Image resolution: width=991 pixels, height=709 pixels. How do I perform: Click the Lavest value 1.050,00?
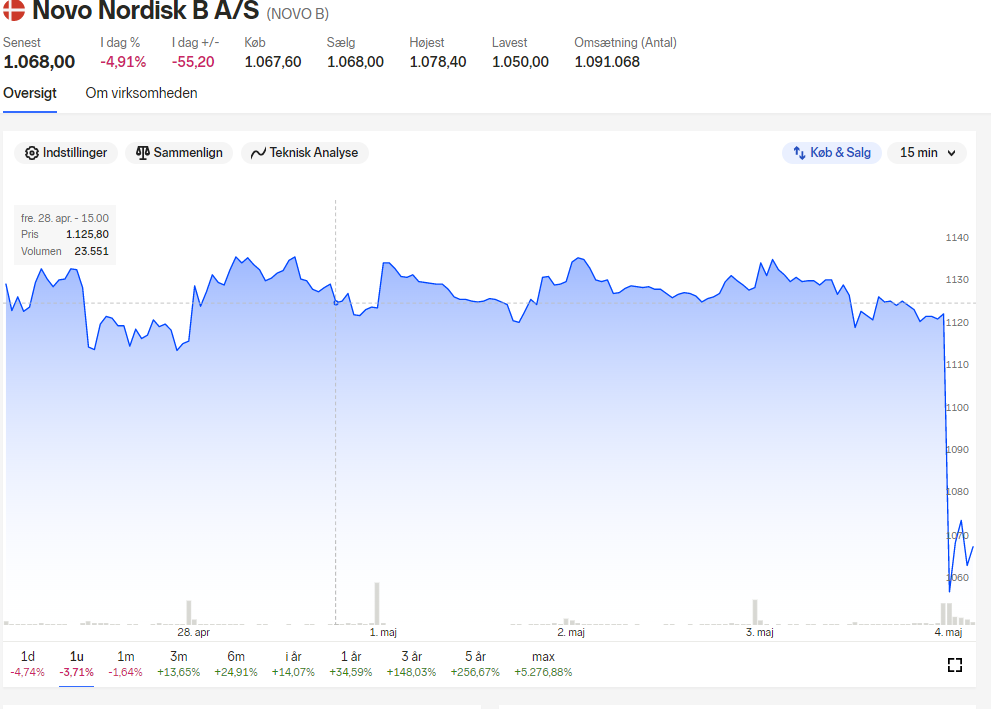tap(520, 62)
